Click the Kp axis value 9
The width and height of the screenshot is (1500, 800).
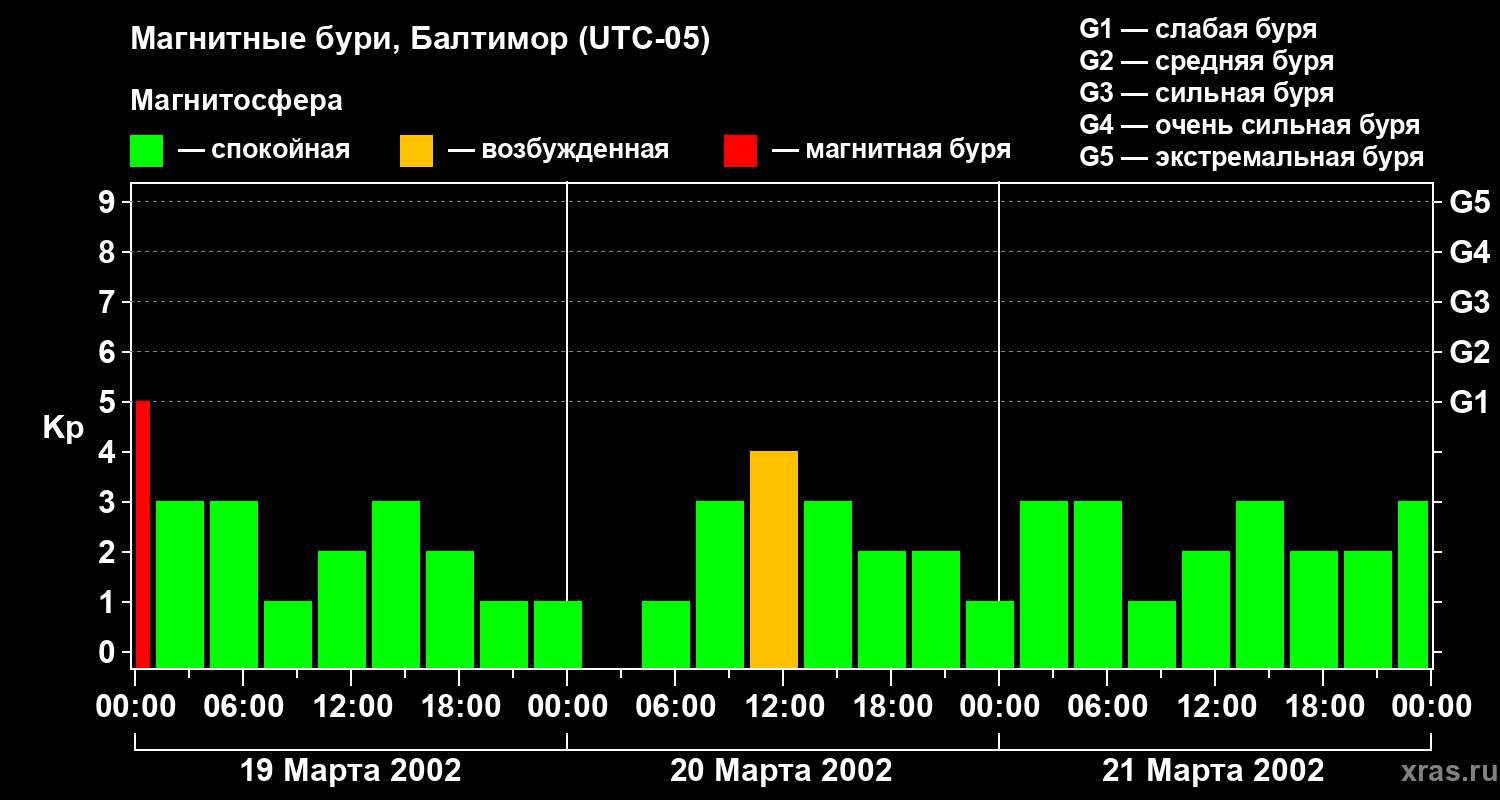pyautogui.click(x=108, y=202)
